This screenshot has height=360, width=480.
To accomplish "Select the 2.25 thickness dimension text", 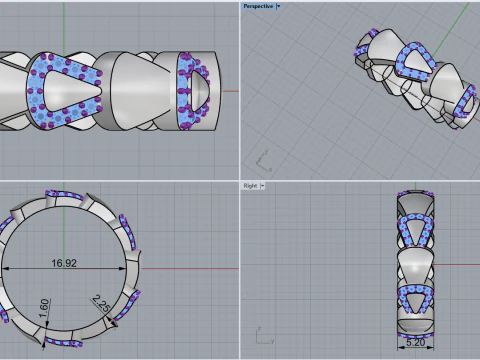I will [x=101, y=303].
